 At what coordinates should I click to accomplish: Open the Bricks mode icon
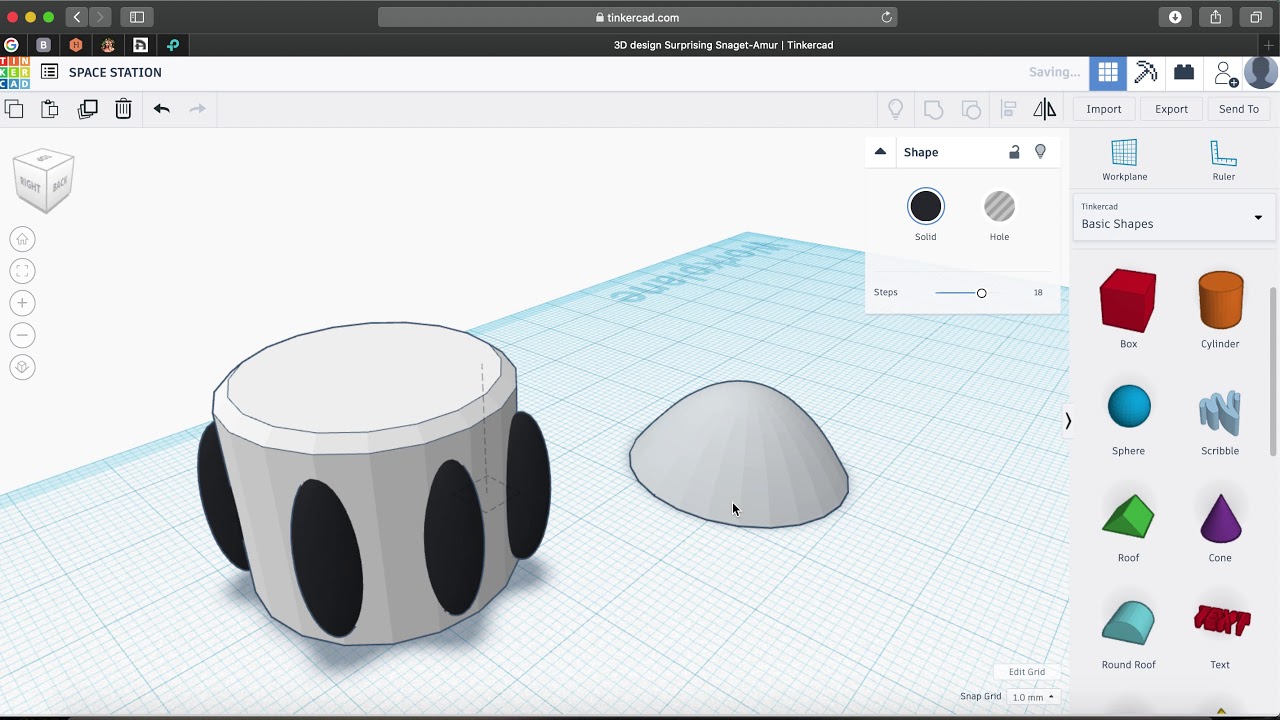point(1184,72)
